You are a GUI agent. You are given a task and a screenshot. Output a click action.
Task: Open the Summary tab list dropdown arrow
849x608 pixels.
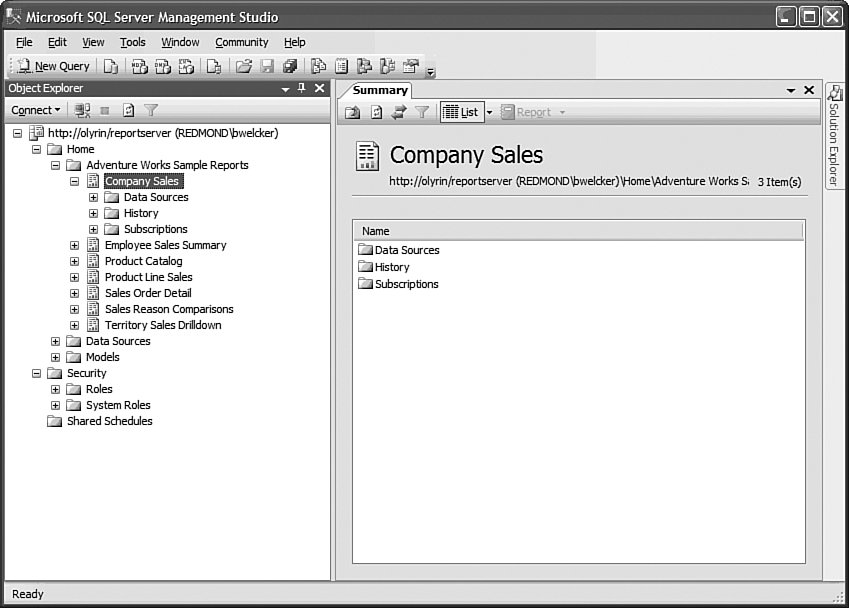791,90
